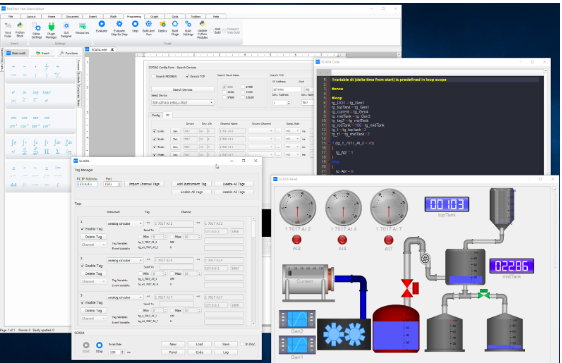Switch to the Programming ribbon tab
The height and width of the screenshot is (363, 562).
tap(134, 16)
